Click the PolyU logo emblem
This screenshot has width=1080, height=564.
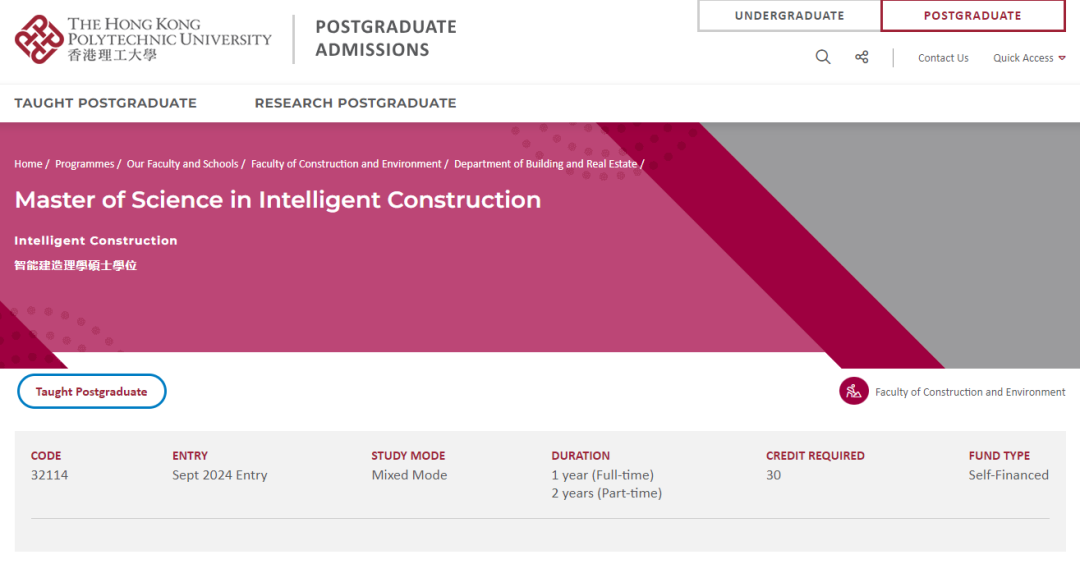click(39, 39)
